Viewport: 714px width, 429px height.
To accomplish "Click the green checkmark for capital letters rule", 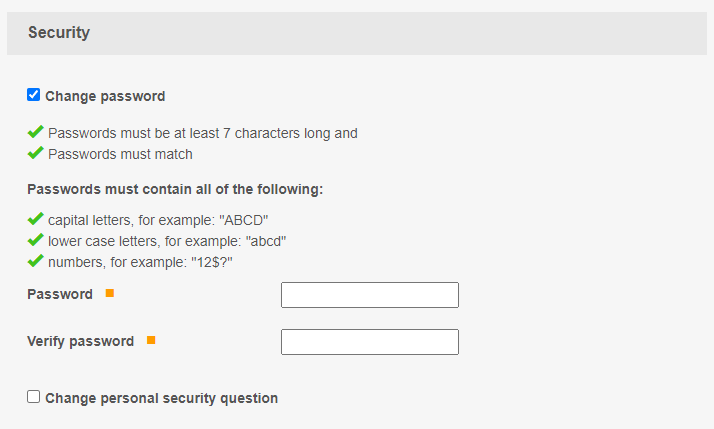I will tap(35, 219).
